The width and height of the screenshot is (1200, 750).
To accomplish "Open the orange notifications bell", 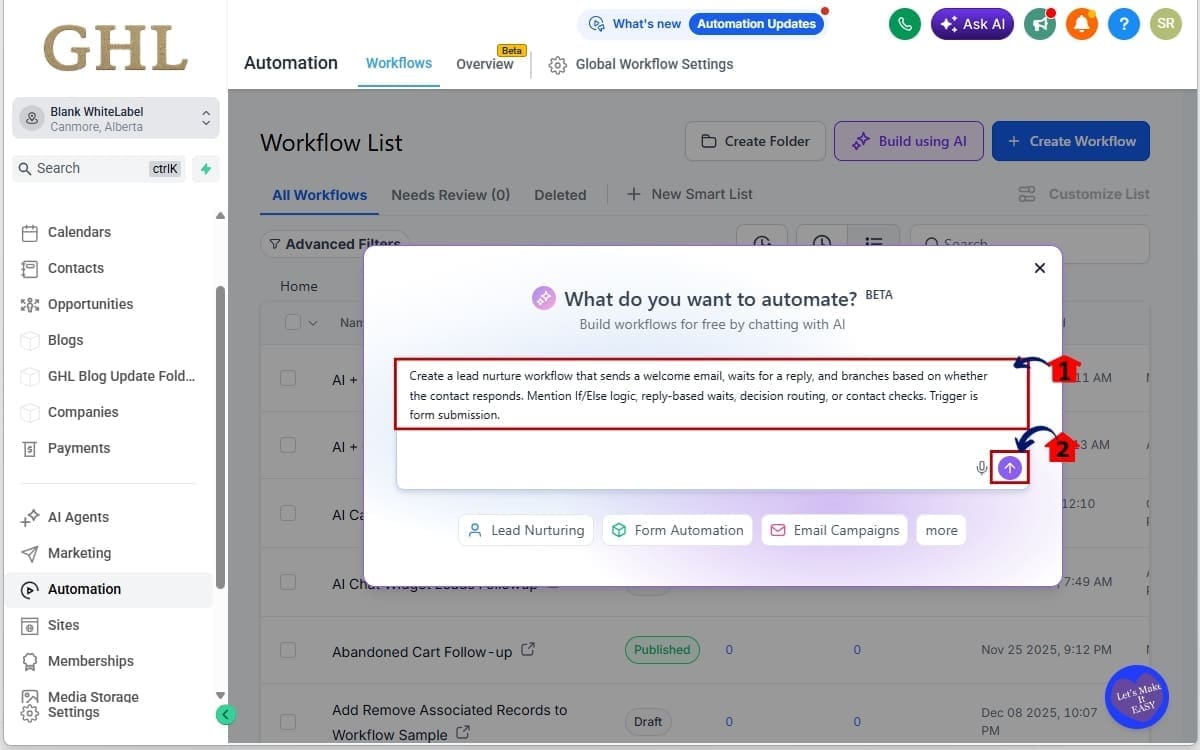I will [1081, 24].
